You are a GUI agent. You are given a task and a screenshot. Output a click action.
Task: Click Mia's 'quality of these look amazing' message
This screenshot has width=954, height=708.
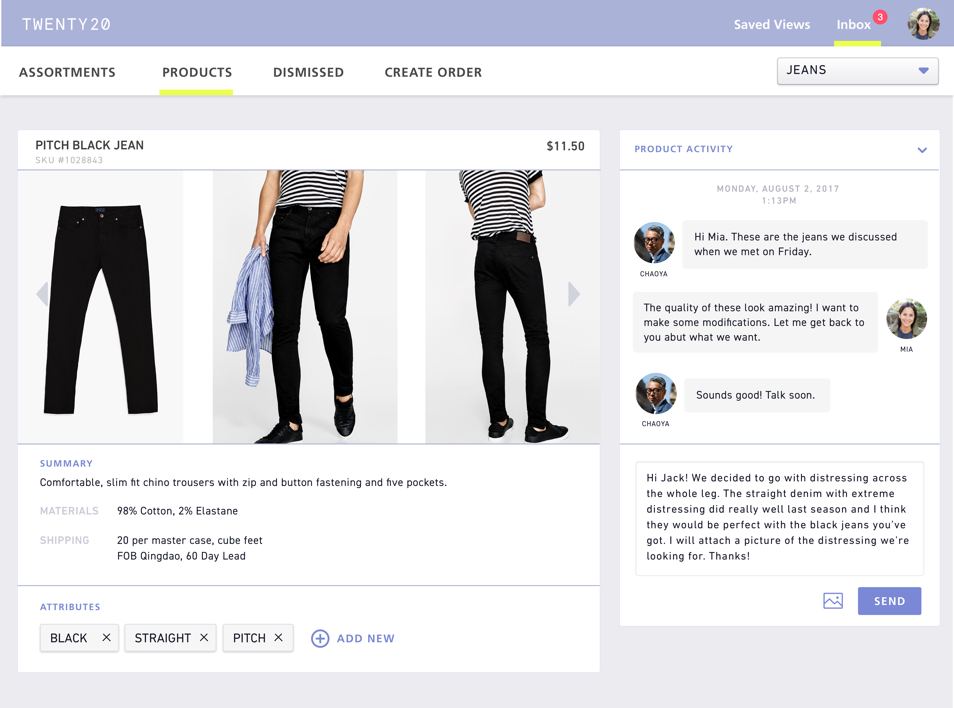(x=755, y=322)
